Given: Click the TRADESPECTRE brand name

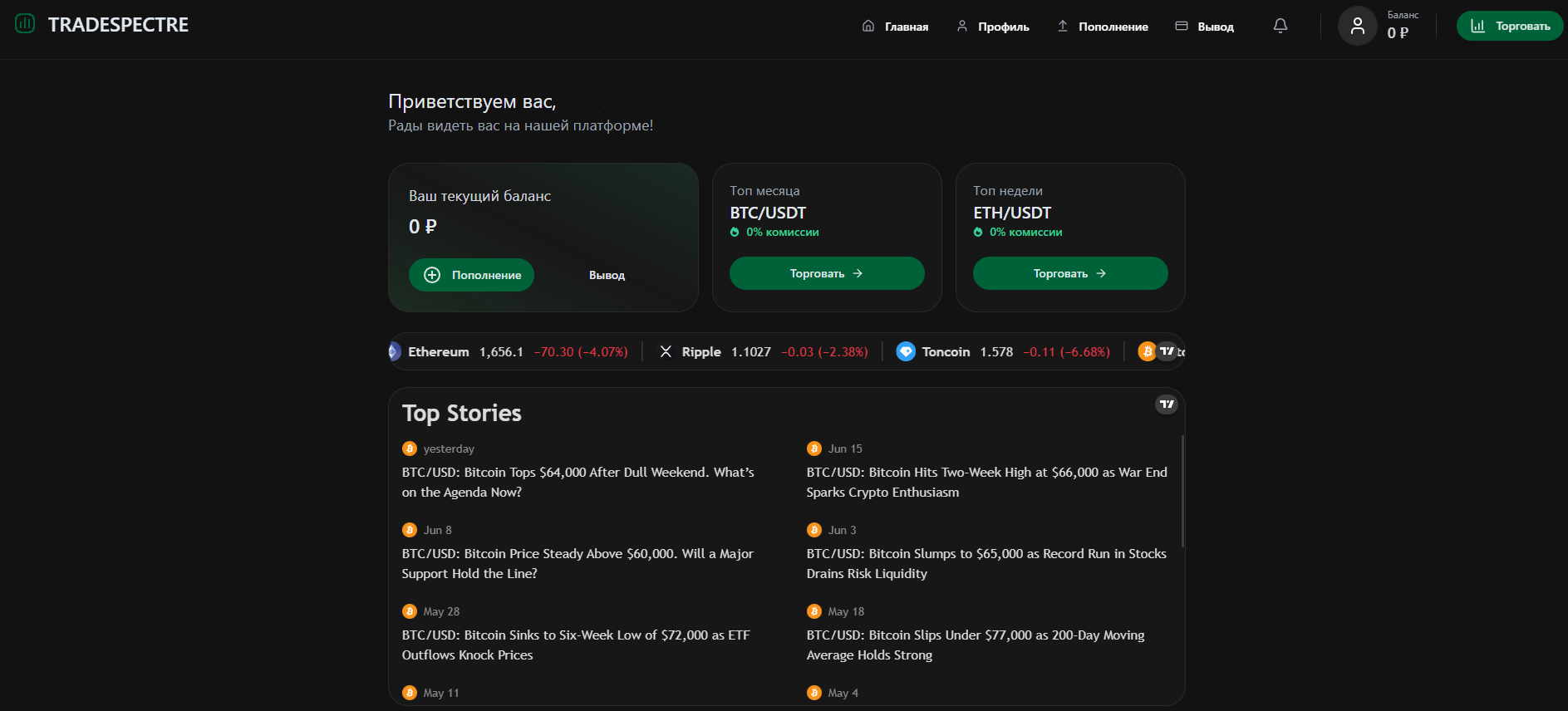Looking at the screenshot, I should point(118,25).
